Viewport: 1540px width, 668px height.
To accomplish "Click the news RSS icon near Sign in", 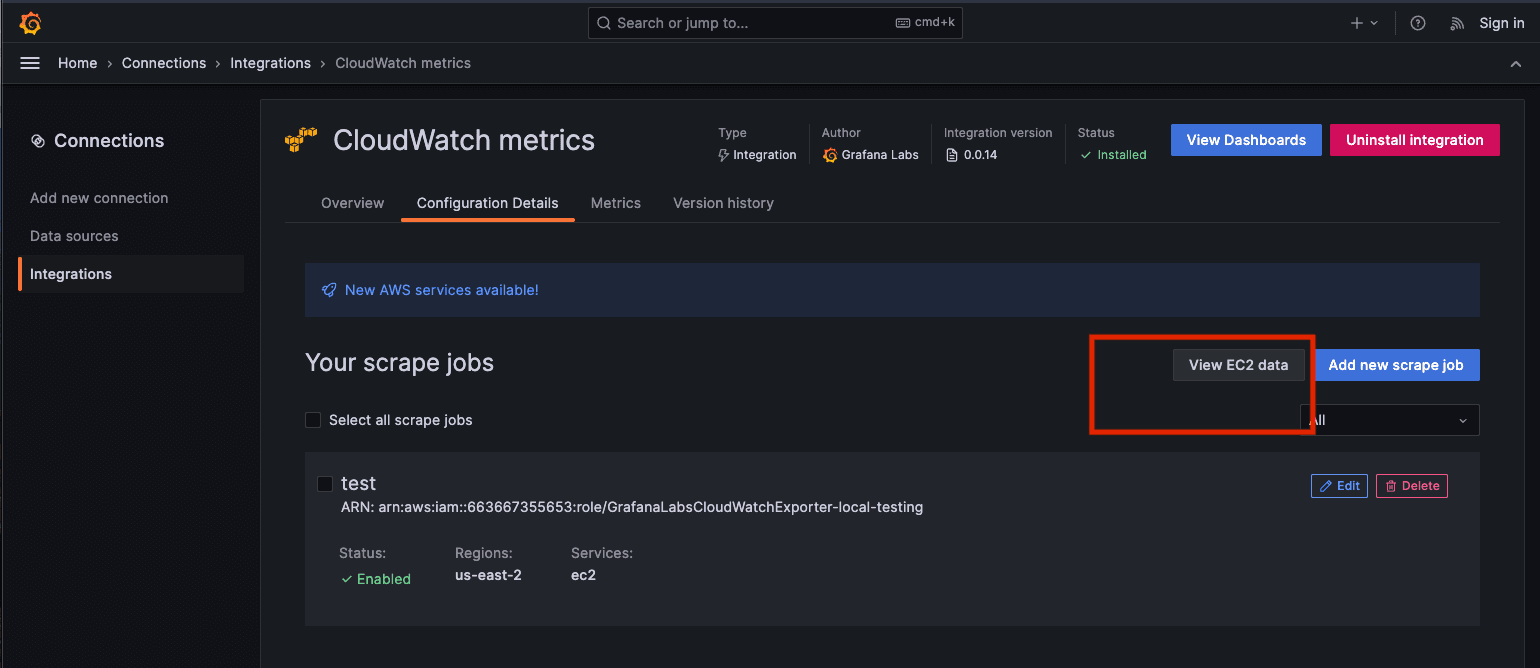I will click(x=1456, y=23).
